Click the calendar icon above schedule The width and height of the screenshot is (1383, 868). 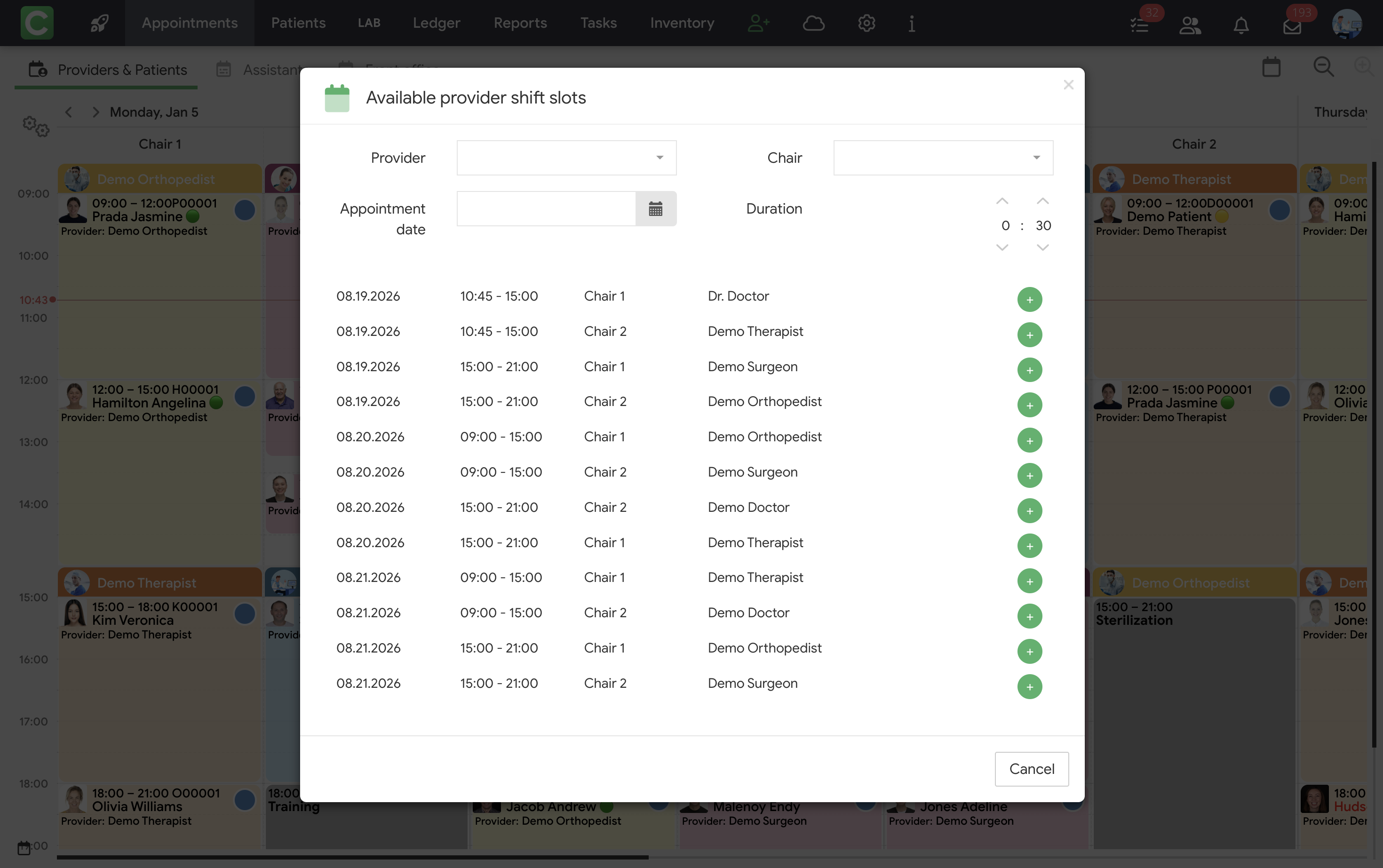(x=1271, y=67)
